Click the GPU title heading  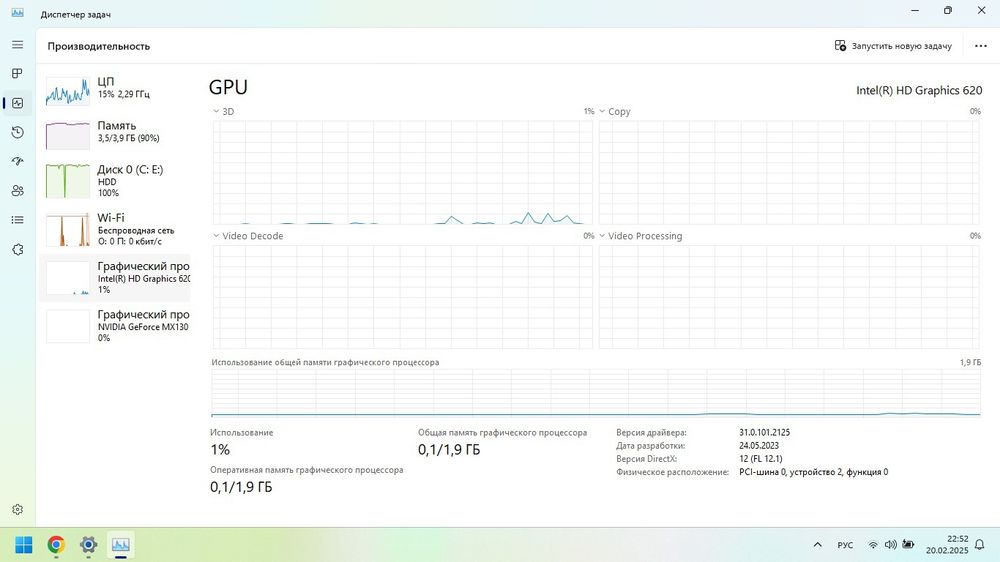pyautogui.click(x=228, y=87)
